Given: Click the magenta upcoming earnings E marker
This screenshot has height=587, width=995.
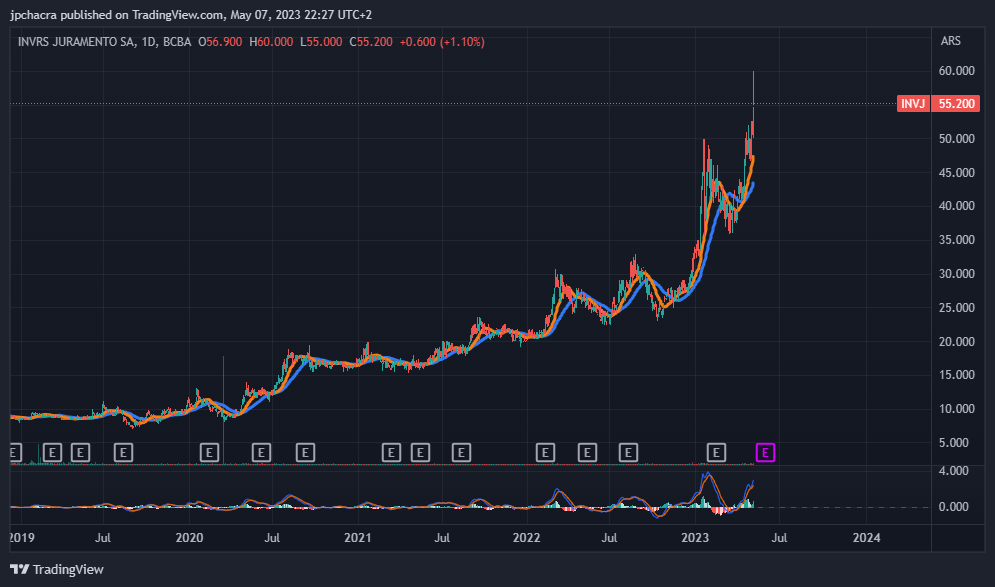Looking at the screenshot, I should pyautogui.click(x=765, y=452).
